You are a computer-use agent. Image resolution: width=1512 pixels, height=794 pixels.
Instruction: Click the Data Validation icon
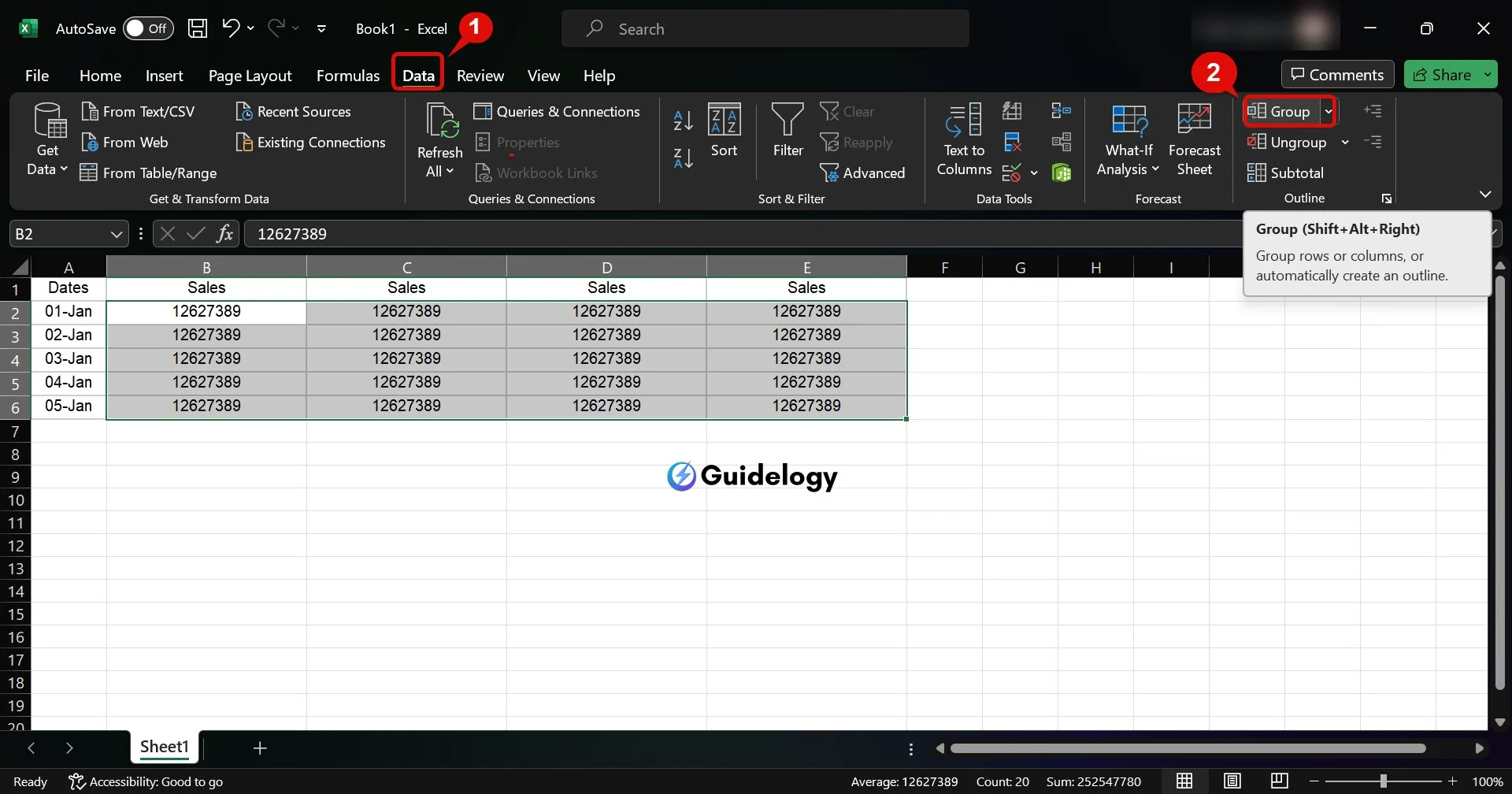(x=1013, y=173)
